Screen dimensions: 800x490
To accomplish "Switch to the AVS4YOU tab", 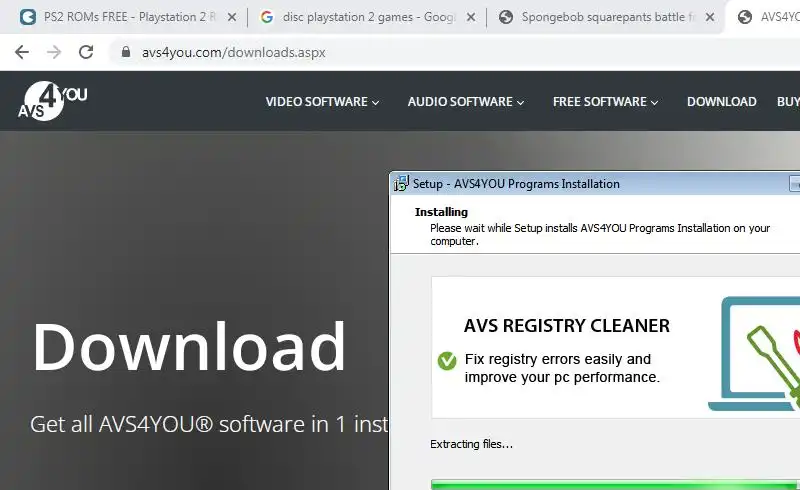I will tap(764, 17).
